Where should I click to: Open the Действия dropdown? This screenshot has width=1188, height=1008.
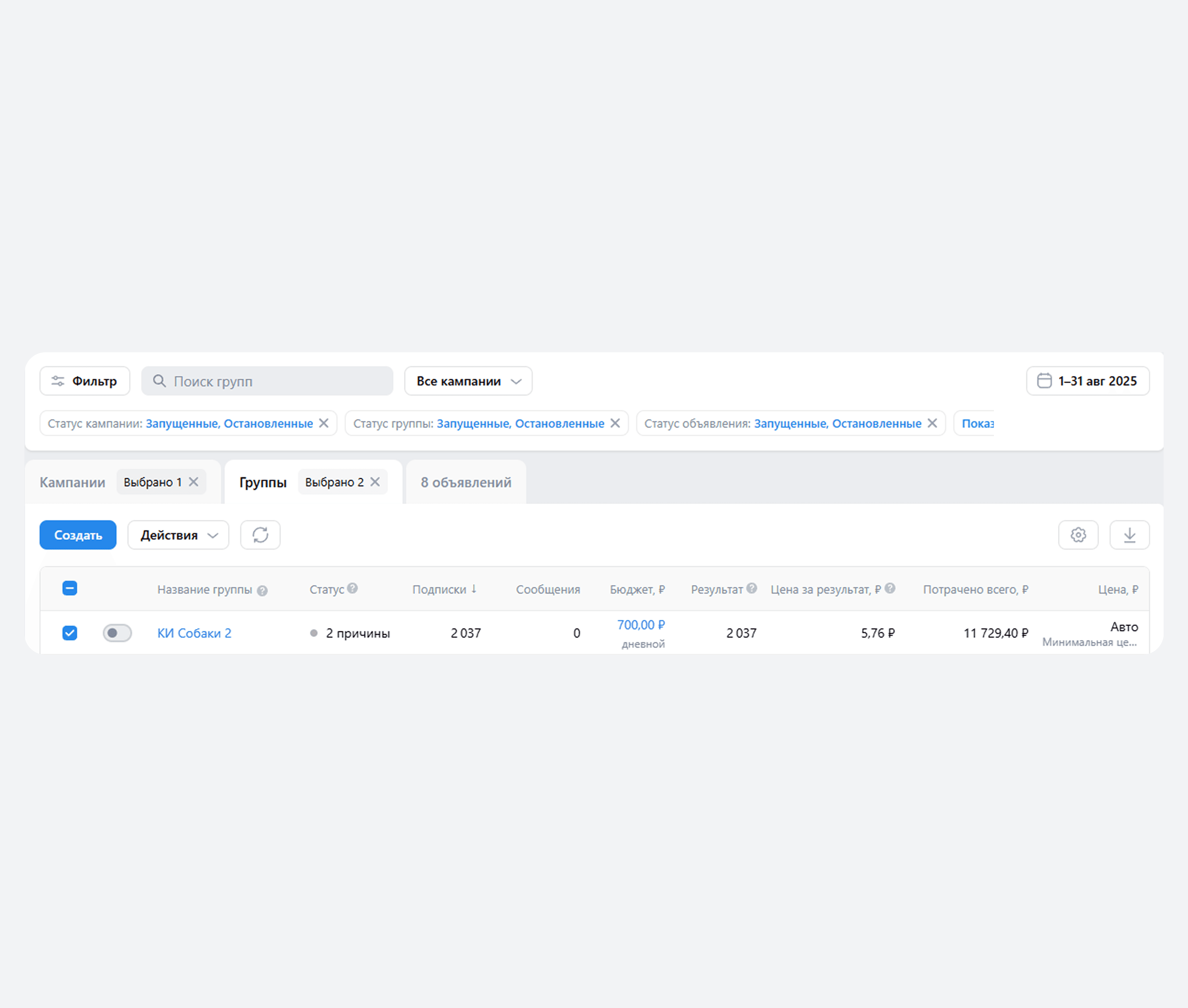(178, 535)
